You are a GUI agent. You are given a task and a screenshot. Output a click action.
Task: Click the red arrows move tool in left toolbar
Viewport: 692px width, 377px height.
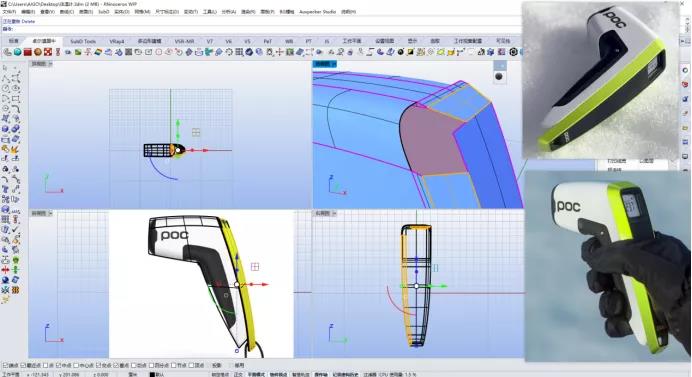click(5, 269)
